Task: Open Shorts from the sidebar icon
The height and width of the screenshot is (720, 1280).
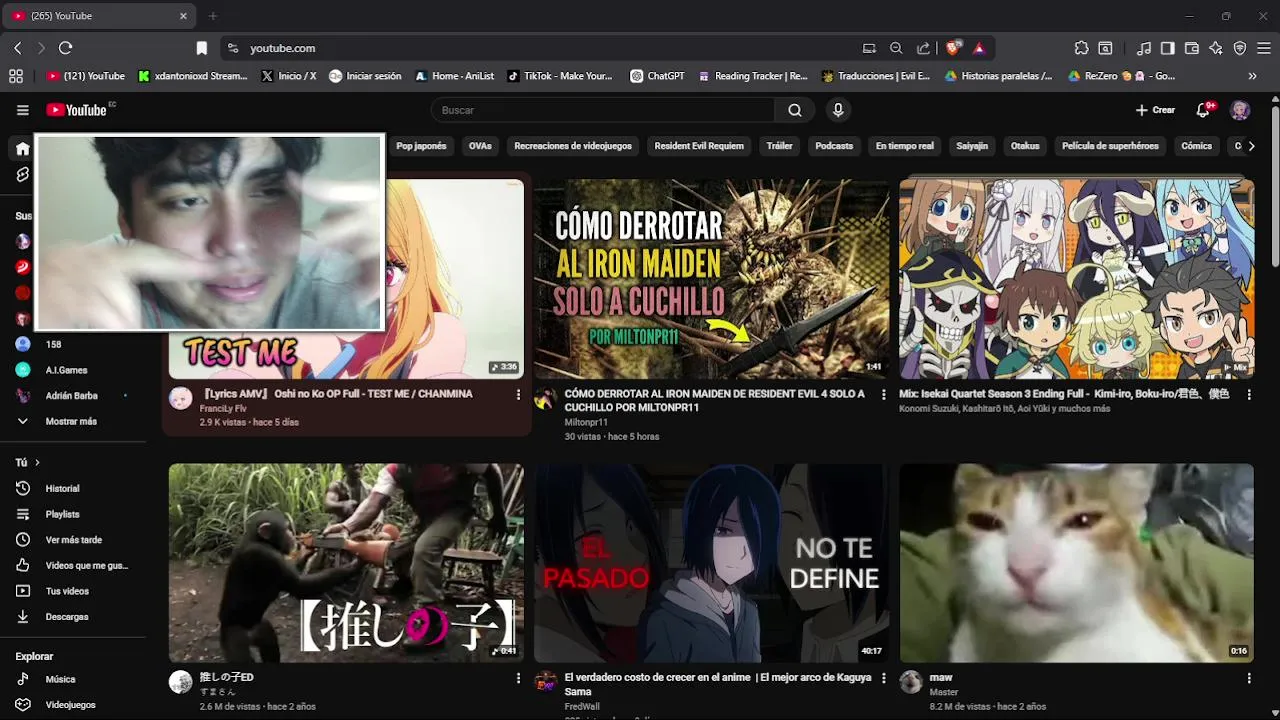Action: (22, 175)
